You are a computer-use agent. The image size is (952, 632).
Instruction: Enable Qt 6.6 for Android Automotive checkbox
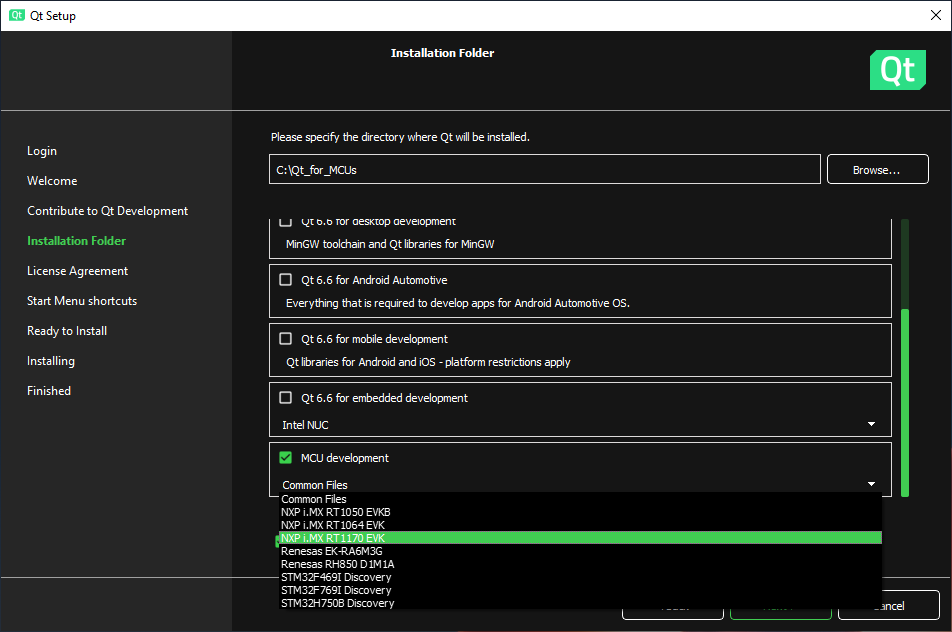pos(286,280)
